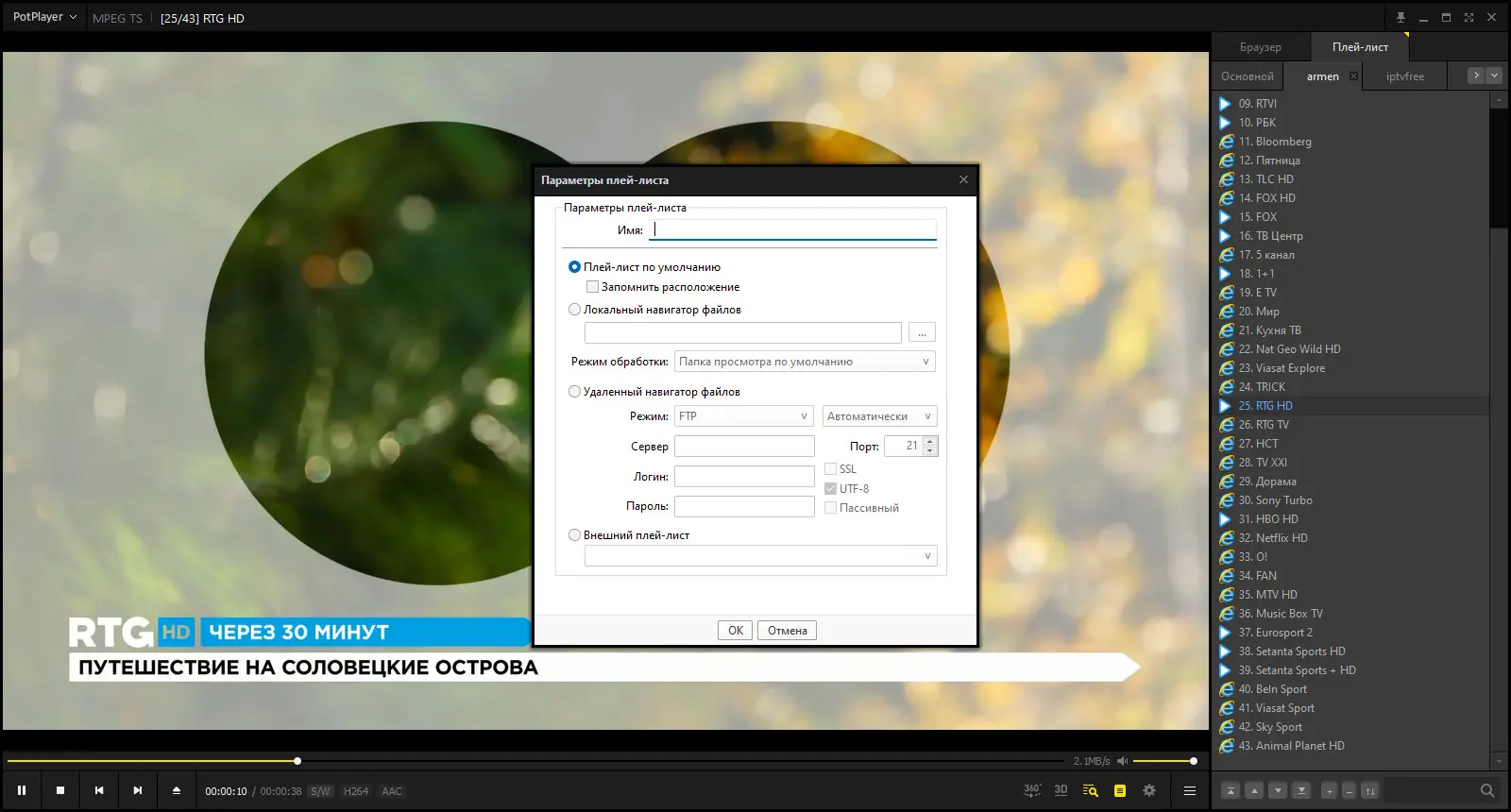Pin the player window on top
This screenshot has width=1511, height=812.
tap(1401, 17)
